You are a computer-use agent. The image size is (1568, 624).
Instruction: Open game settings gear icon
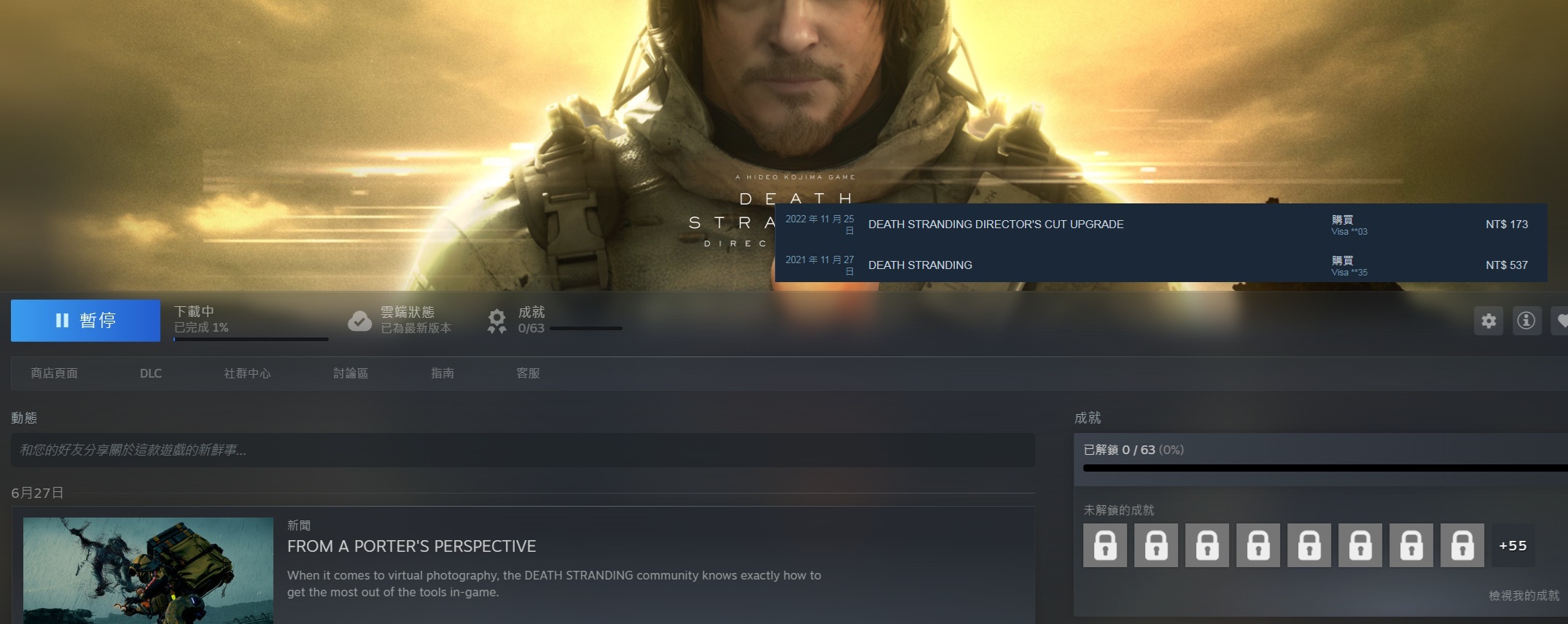pyautogui.click(x=1489, y=321)
